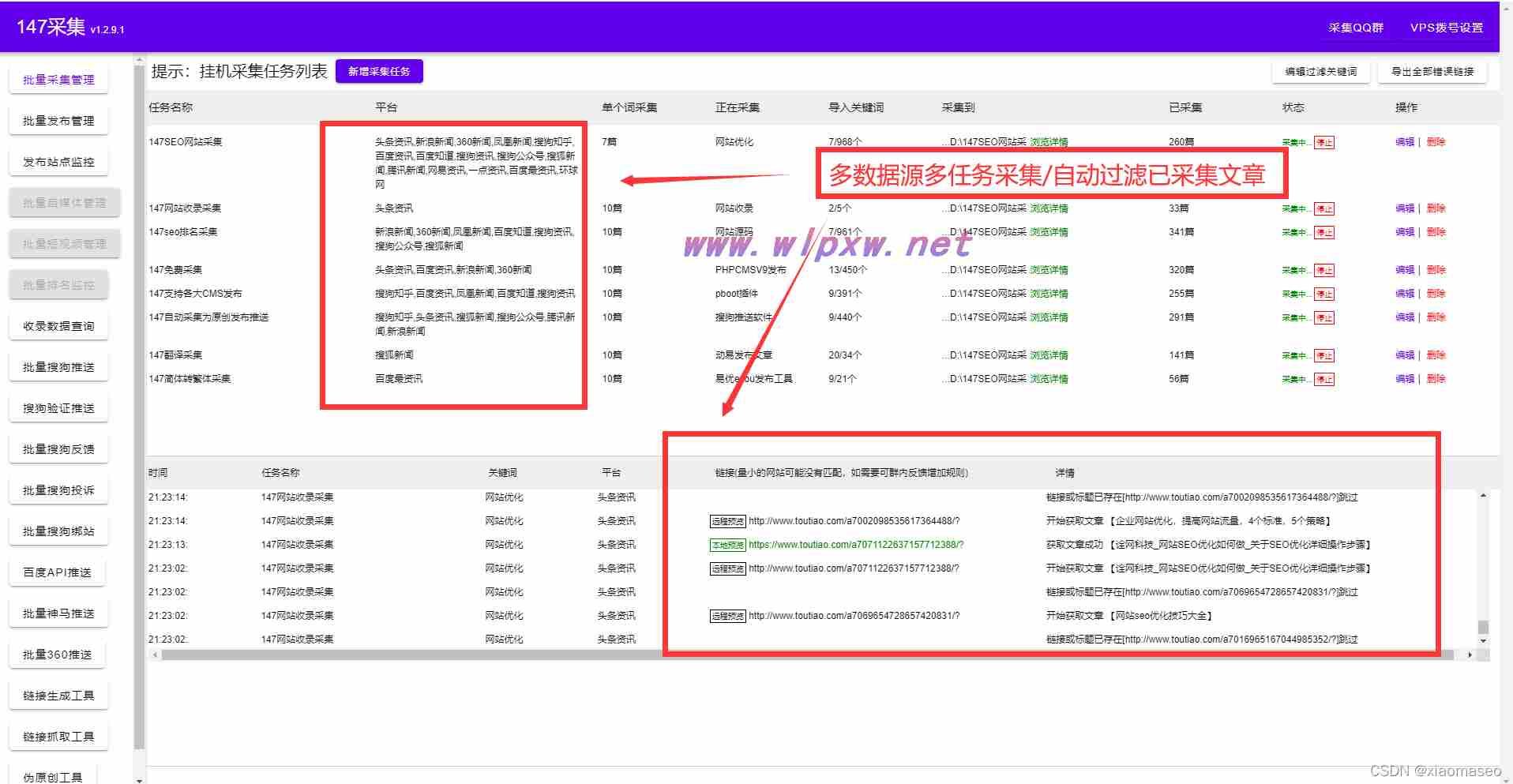The width and height of the screenshot is (1513, 784).
Task: Open toutiao link a7002098535617364488
Action: pyautogui.click(x=854, y=521)
